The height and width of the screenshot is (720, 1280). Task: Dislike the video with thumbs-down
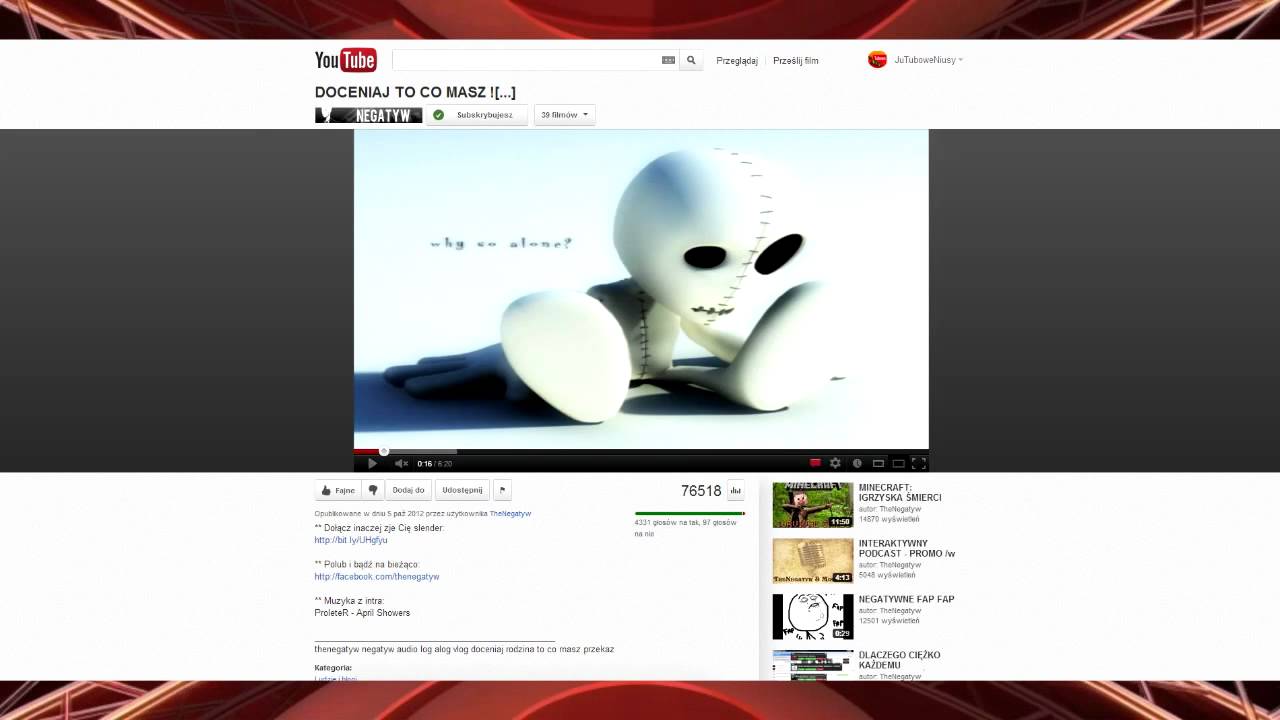(x=373, y=490)
